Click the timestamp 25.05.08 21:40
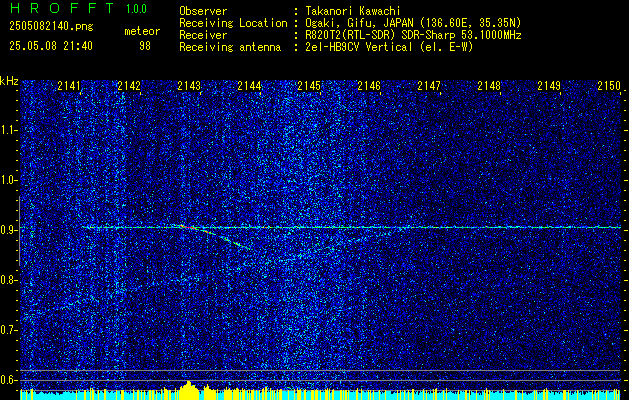Screen dimensions: 629x400 pos(51,46)
